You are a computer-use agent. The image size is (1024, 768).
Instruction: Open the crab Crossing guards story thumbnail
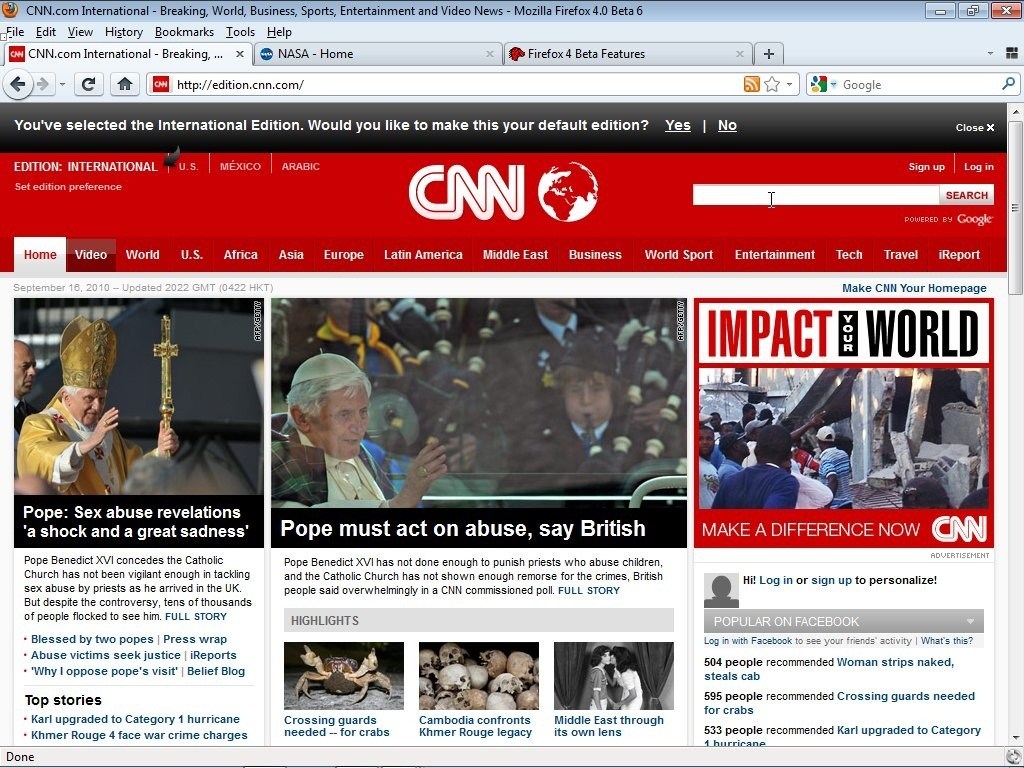tap(343, 675)
